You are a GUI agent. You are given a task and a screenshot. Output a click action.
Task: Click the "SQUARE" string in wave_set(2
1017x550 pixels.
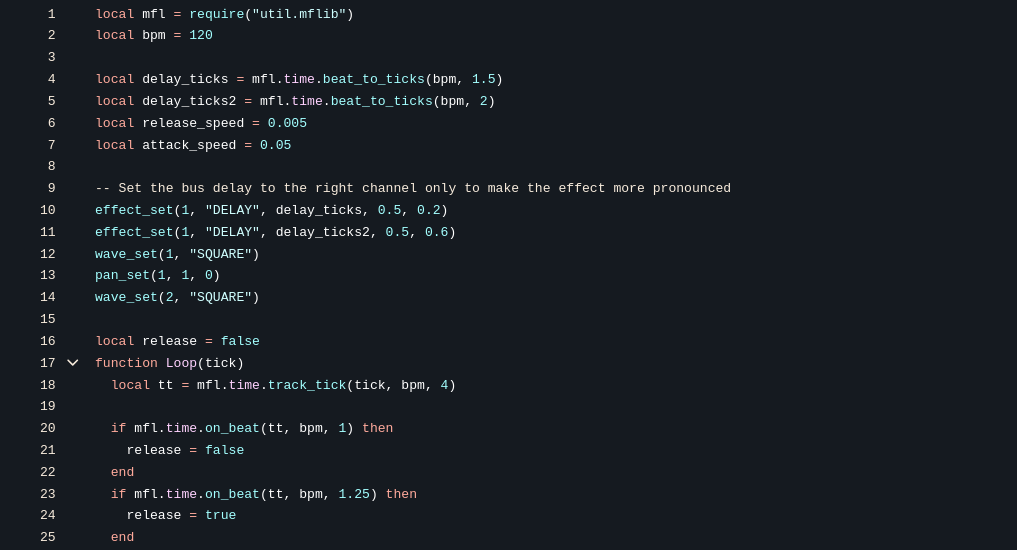(x=220, y=297)
